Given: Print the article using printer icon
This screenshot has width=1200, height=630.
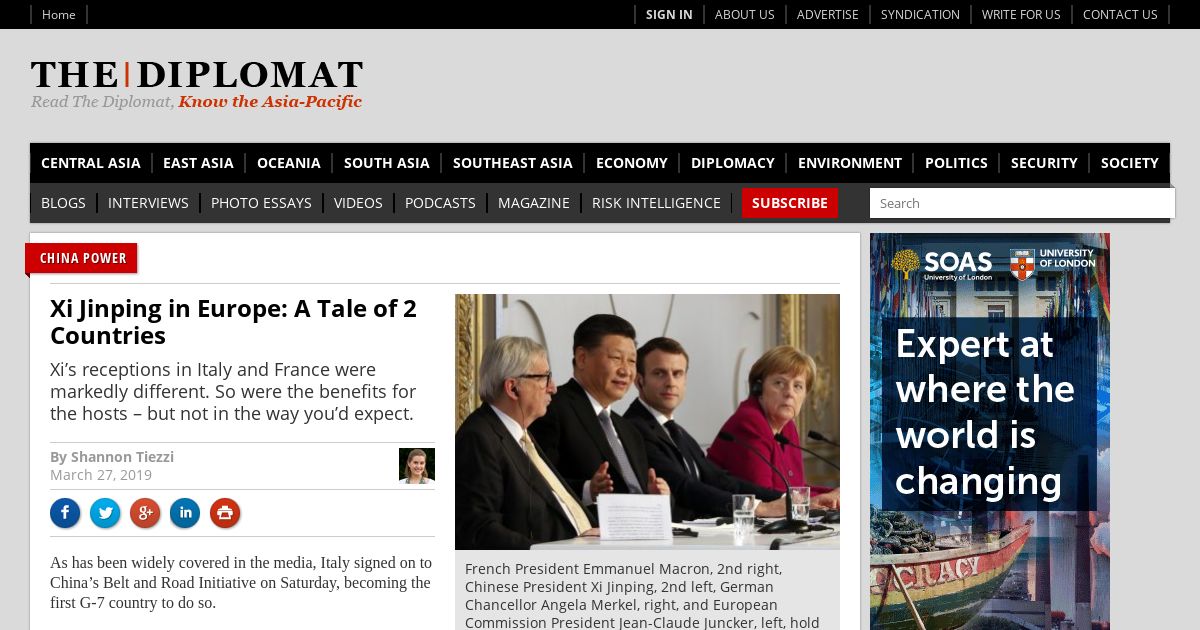Looking at the screenshot, I should pyautogui.click(x=225, y=514).
